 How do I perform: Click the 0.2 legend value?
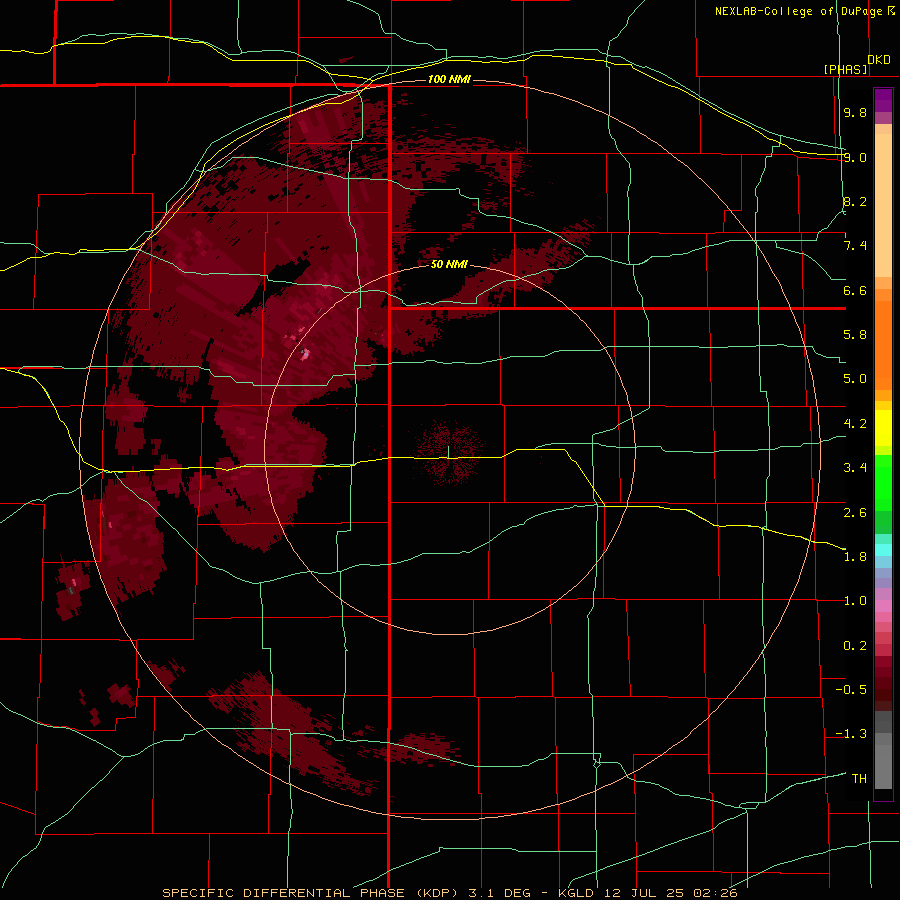point(855,646)
